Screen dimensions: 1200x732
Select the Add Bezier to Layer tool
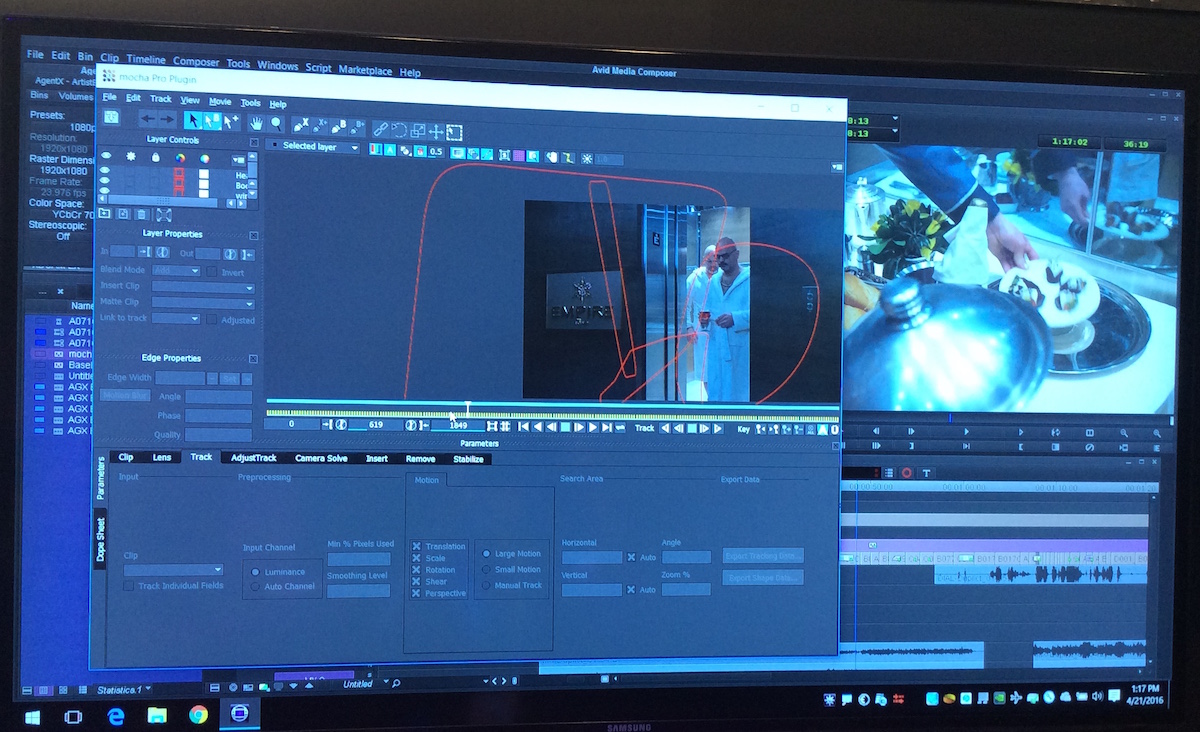click(x=357, y=127)
